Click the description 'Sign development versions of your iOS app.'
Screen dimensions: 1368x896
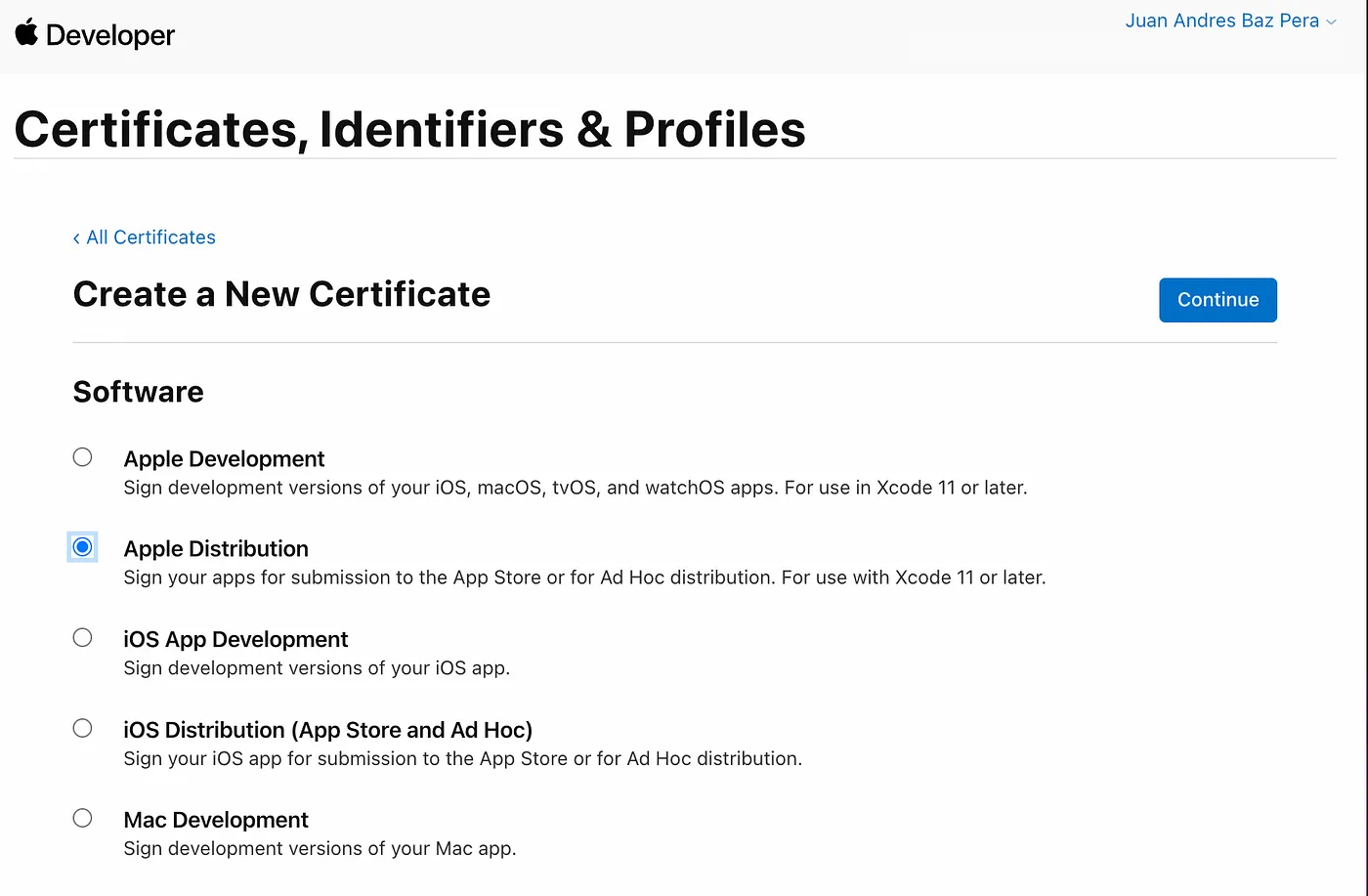317,668
